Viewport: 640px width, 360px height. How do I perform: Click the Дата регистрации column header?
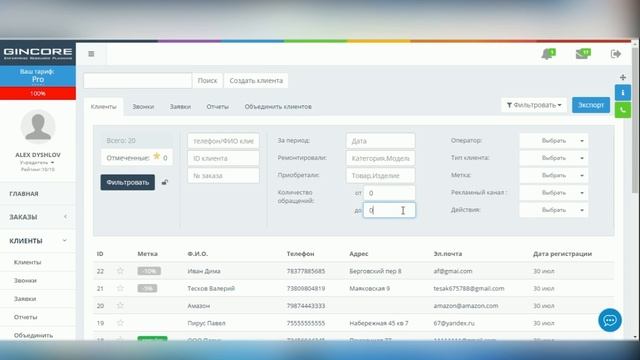562,253
